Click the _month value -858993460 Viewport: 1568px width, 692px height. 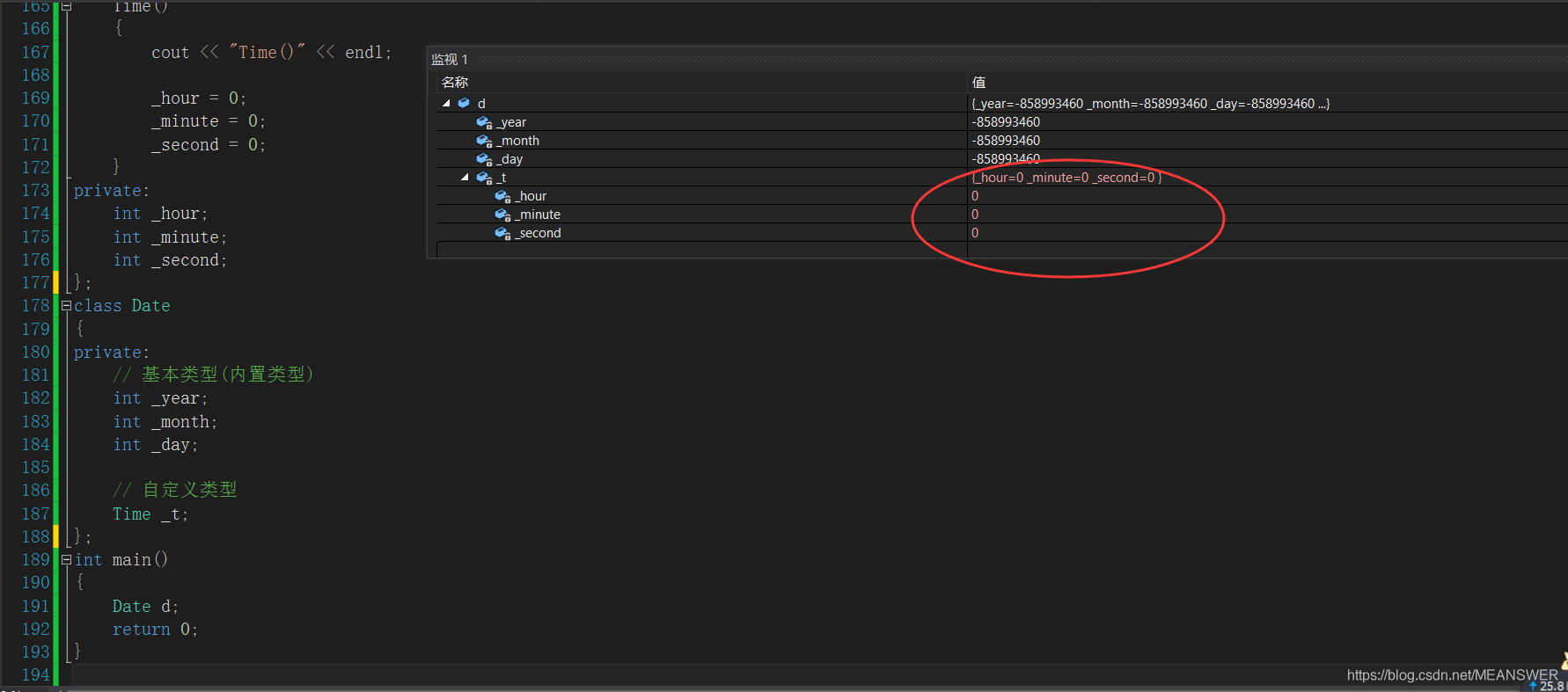click(x=1006, y=141)
